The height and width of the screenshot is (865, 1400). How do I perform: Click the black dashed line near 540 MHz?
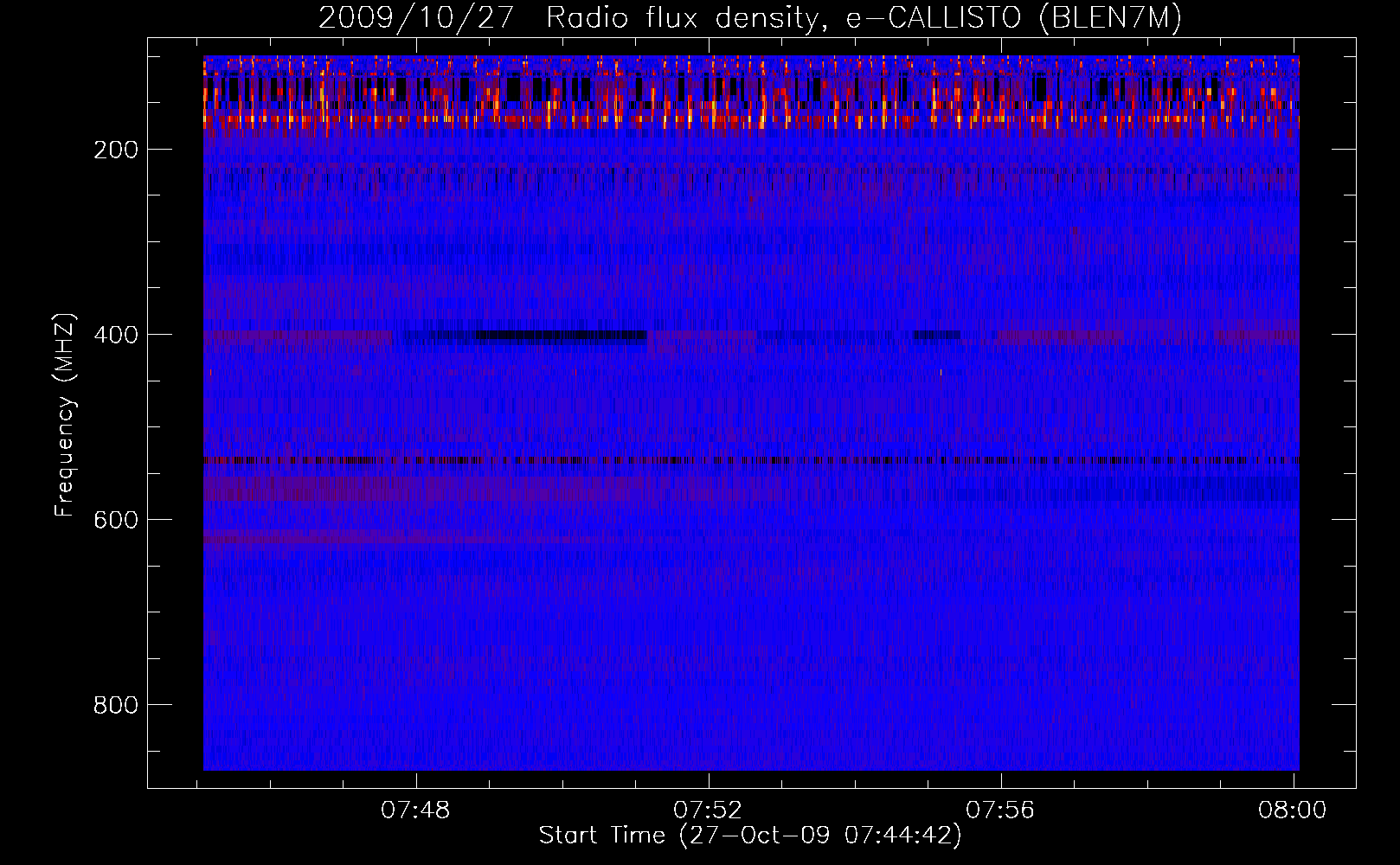(751, 460)
